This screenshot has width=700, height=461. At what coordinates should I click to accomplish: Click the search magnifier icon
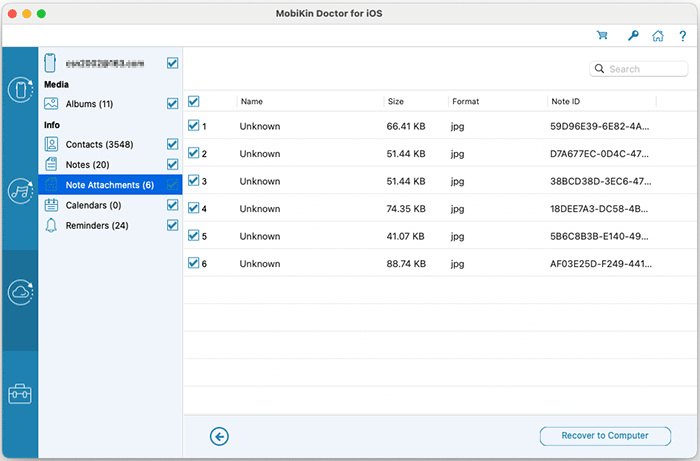point(600,69)
